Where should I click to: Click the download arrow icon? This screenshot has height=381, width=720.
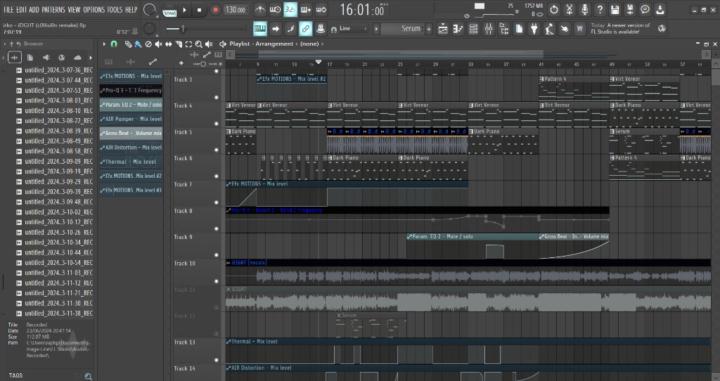(660, 10)
